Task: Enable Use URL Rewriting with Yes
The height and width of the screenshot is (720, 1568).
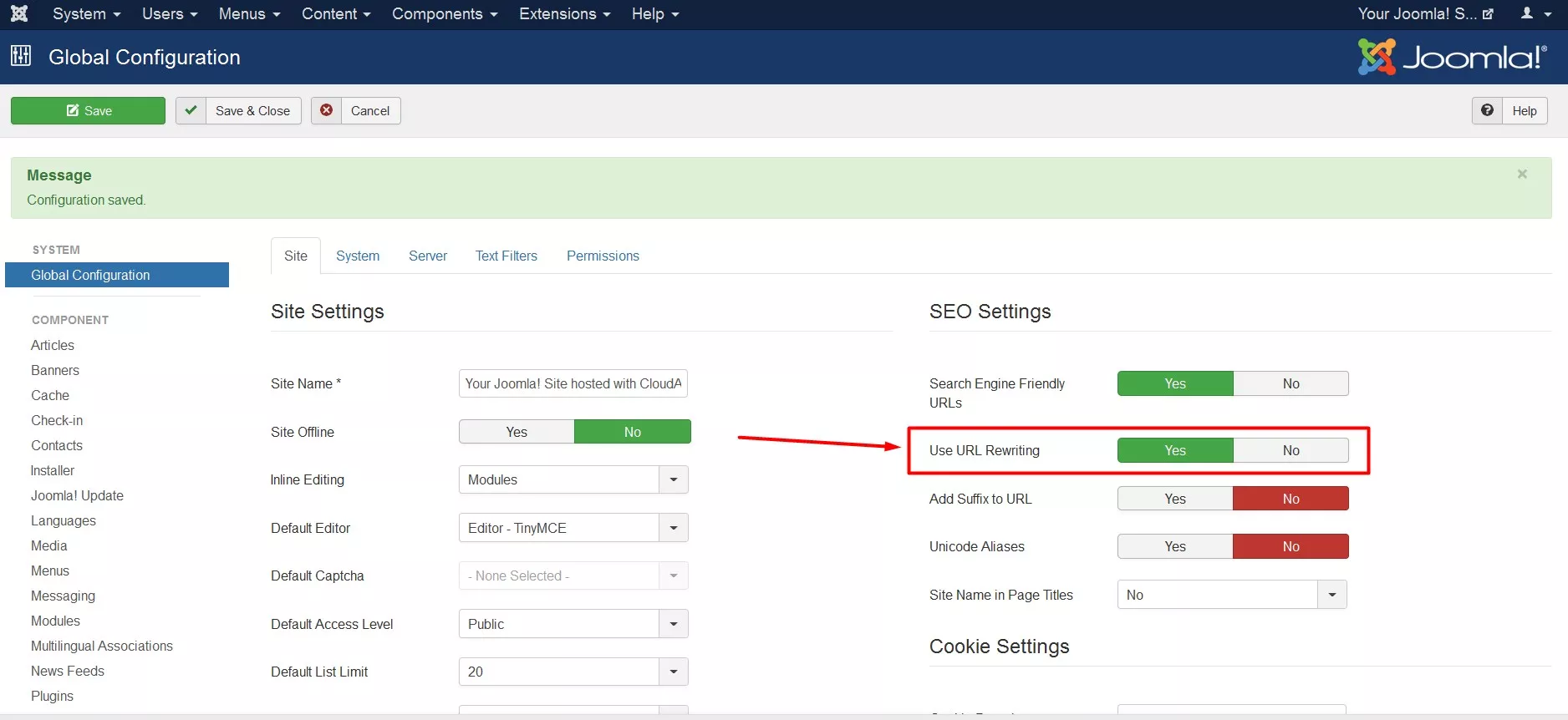Action: (1175, 450)
